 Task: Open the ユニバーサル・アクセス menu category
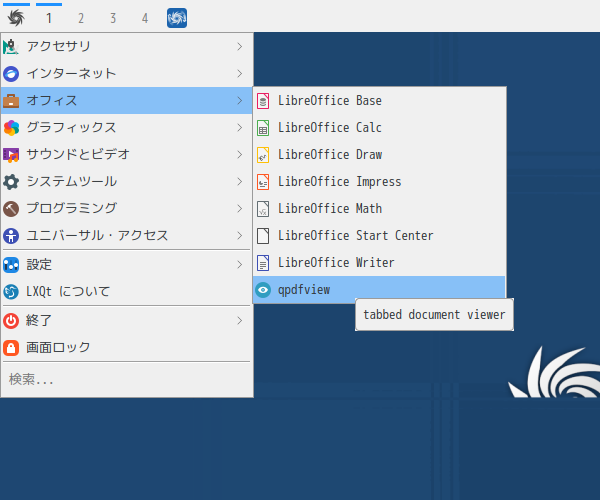point(127,236)
